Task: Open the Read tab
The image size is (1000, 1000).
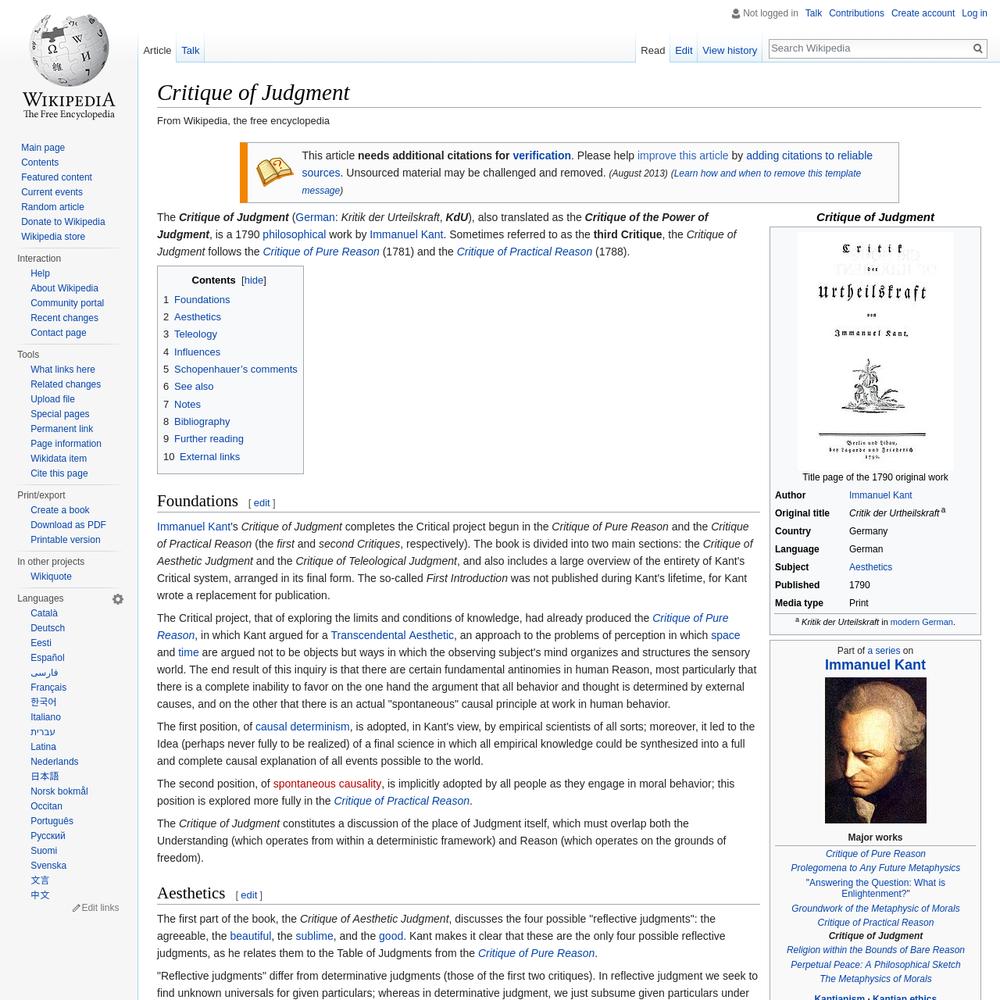Action: [x=652, y=50]
